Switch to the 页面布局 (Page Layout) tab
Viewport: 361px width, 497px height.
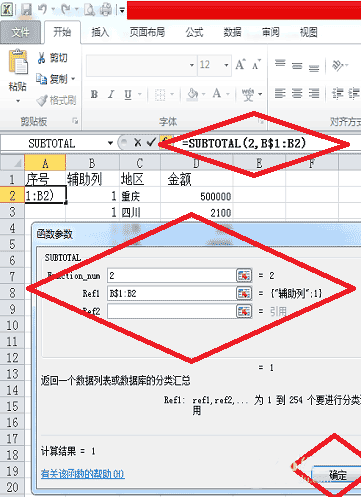point(147,32)
